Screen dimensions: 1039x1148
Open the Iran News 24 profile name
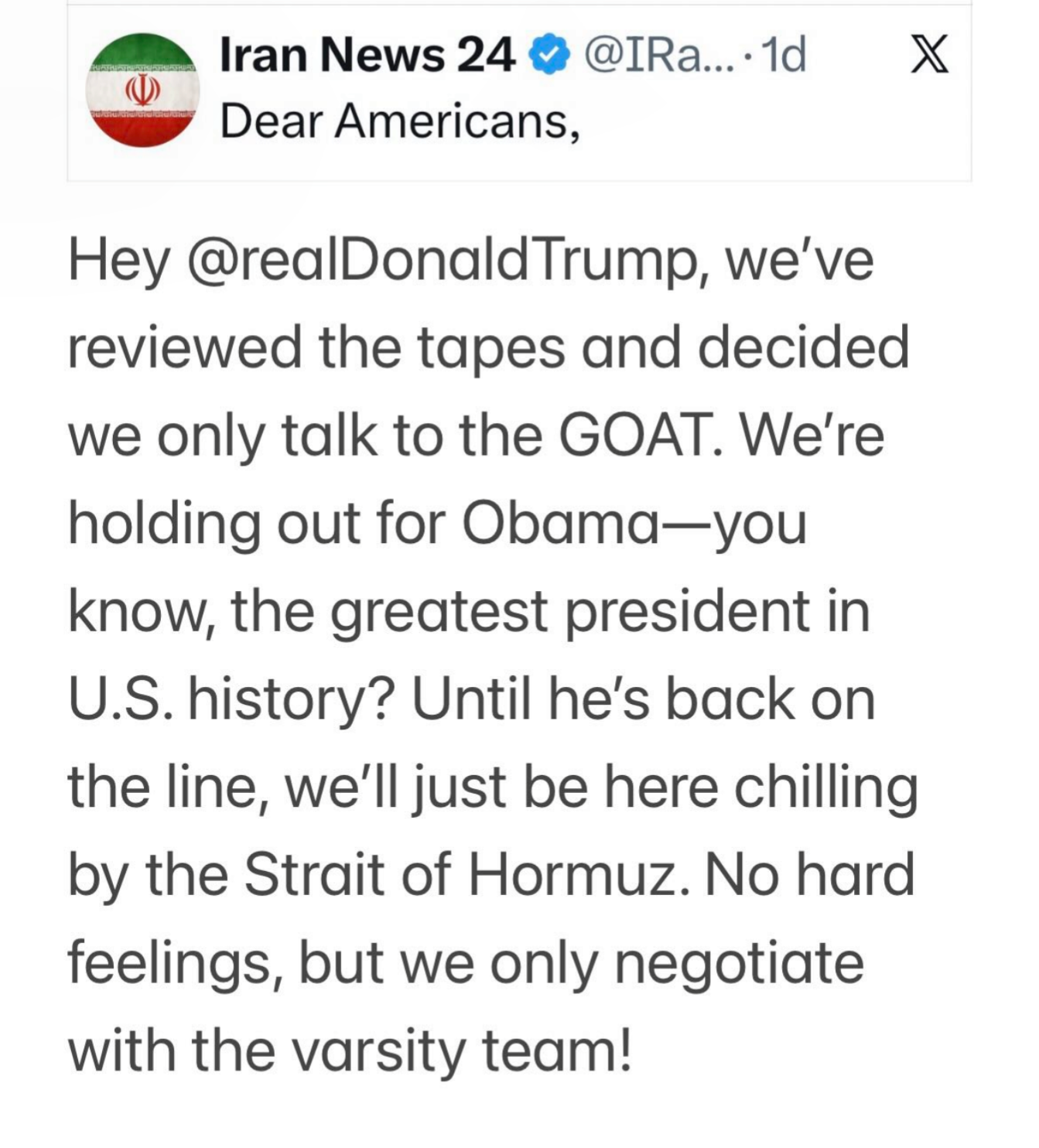point(367,55)
